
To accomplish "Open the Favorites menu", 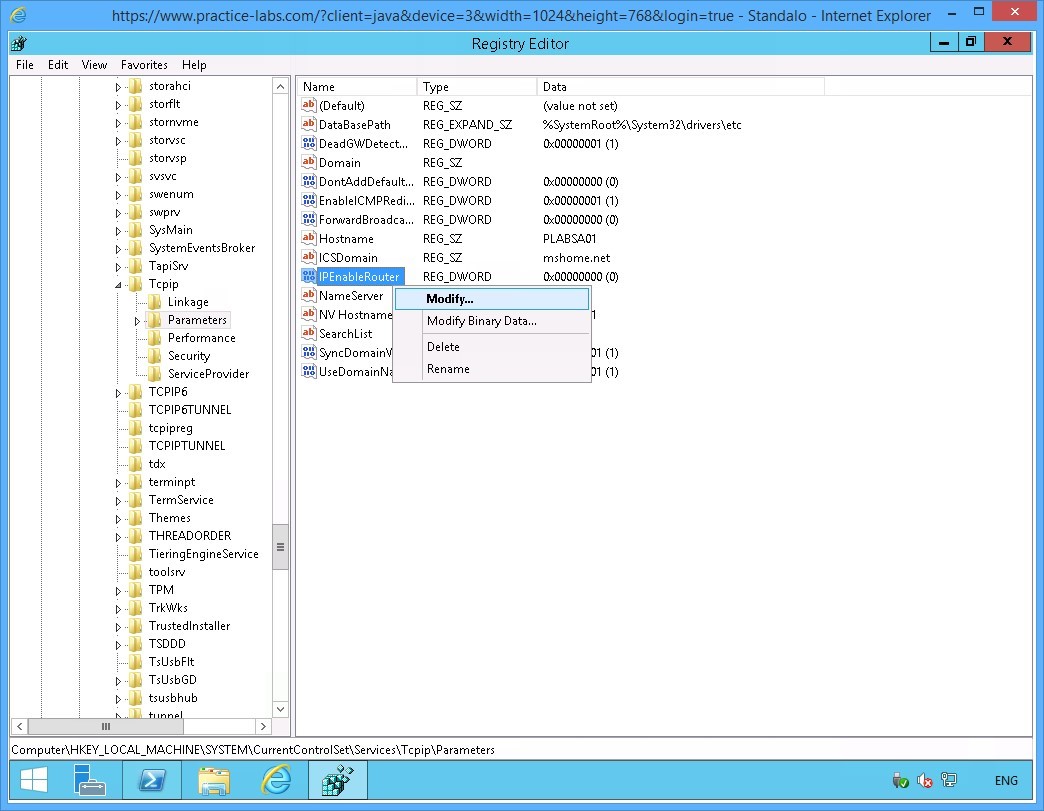I will coord(144,65).
